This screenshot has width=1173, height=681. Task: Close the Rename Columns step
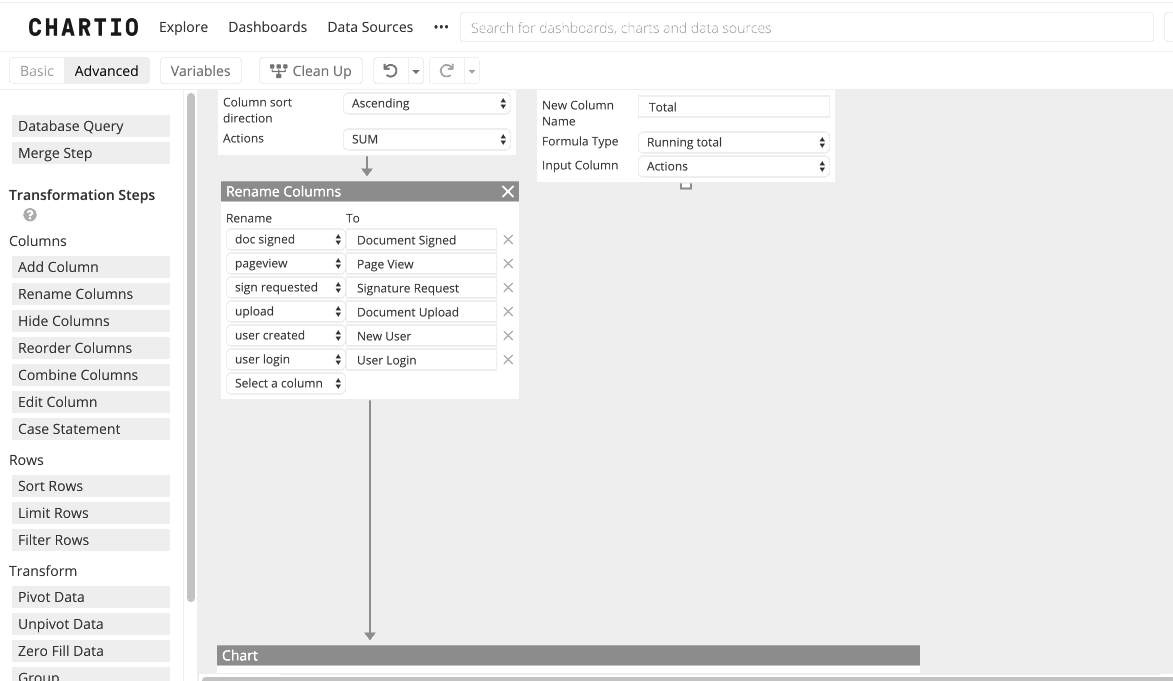tap(508, 192)
